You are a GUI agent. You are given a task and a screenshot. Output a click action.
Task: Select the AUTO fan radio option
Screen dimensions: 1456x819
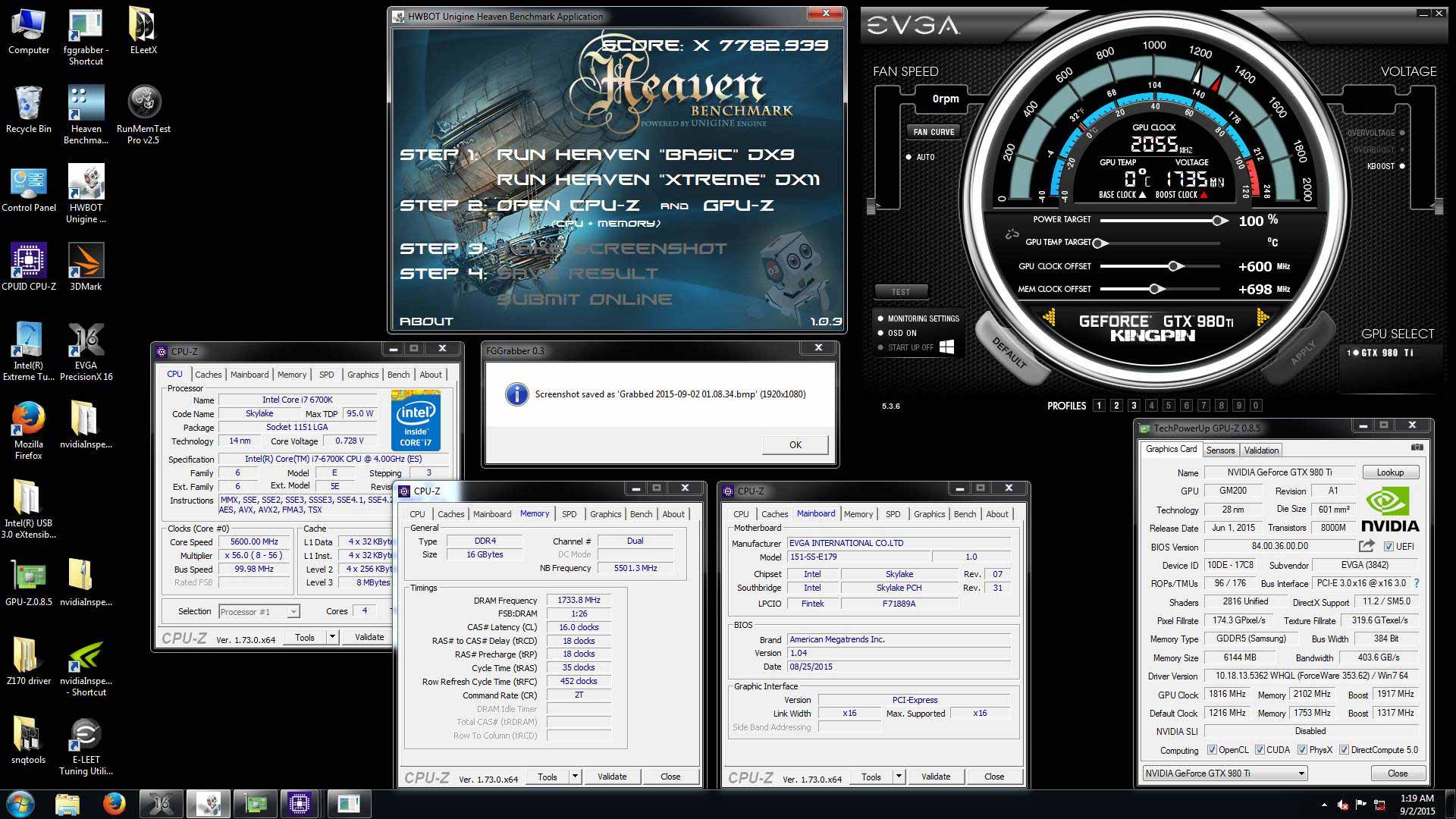point(908,157)
